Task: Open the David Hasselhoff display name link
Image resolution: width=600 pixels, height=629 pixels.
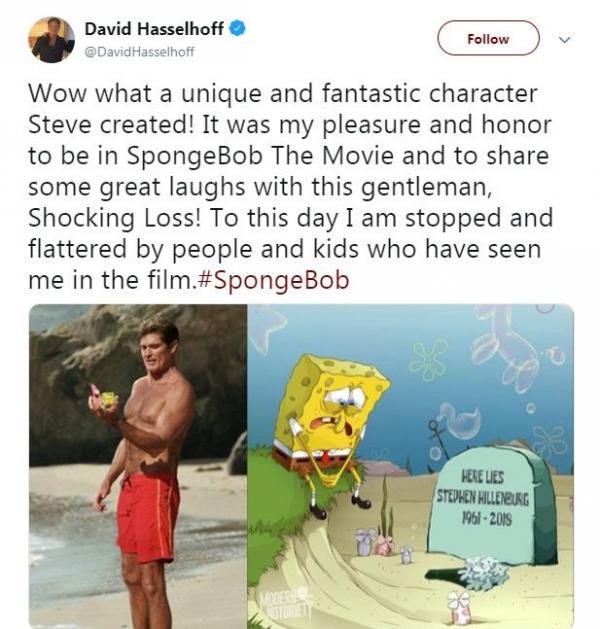Action: coord(154,29)
